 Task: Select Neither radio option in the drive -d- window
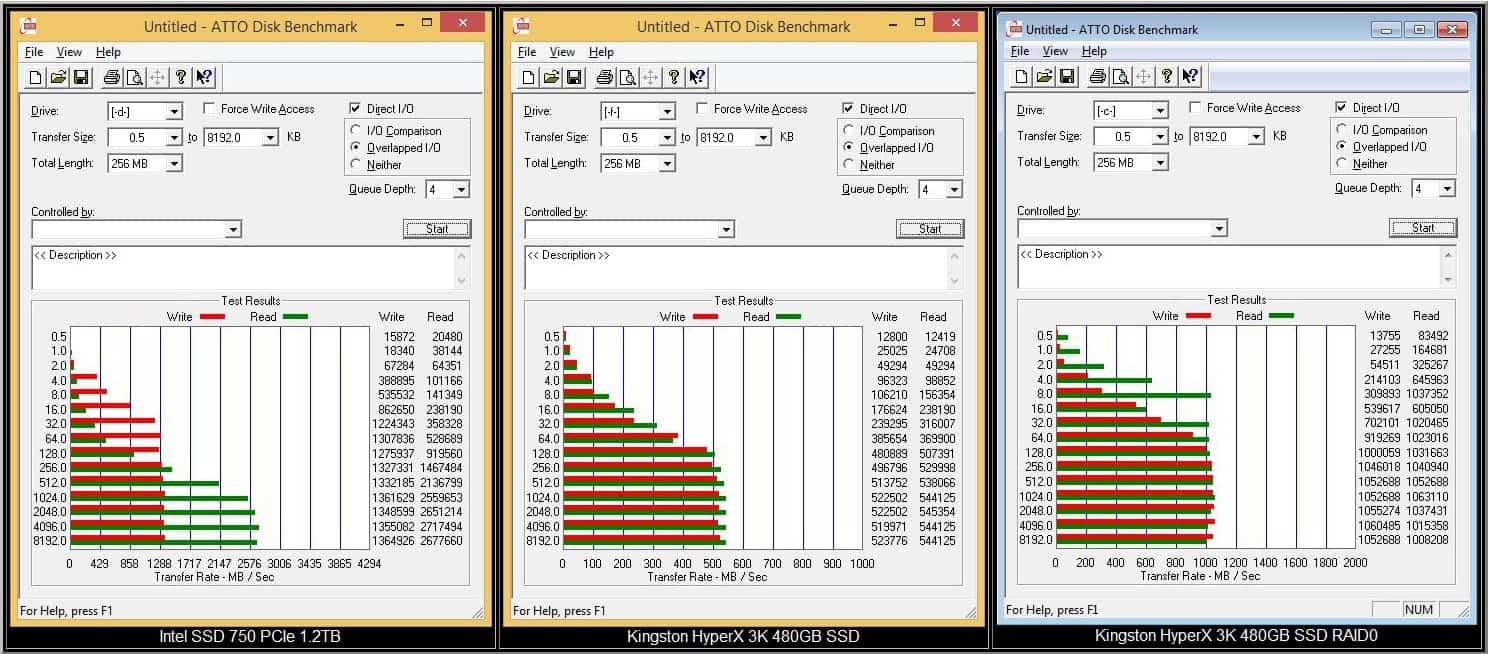click(357, 165)
